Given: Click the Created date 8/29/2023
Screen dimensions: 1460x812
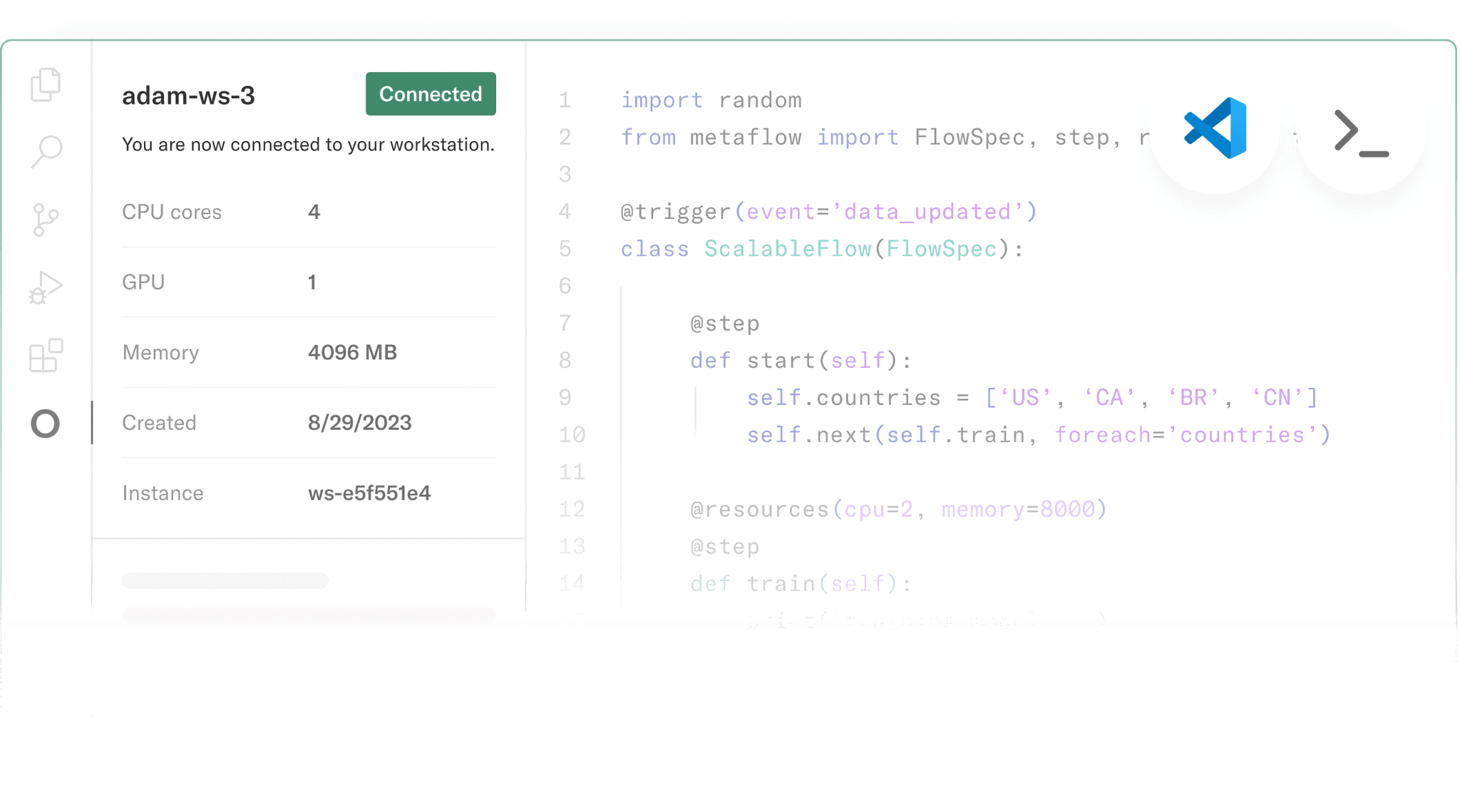Looking at the screenshot, I should click(x=359, y=423).
